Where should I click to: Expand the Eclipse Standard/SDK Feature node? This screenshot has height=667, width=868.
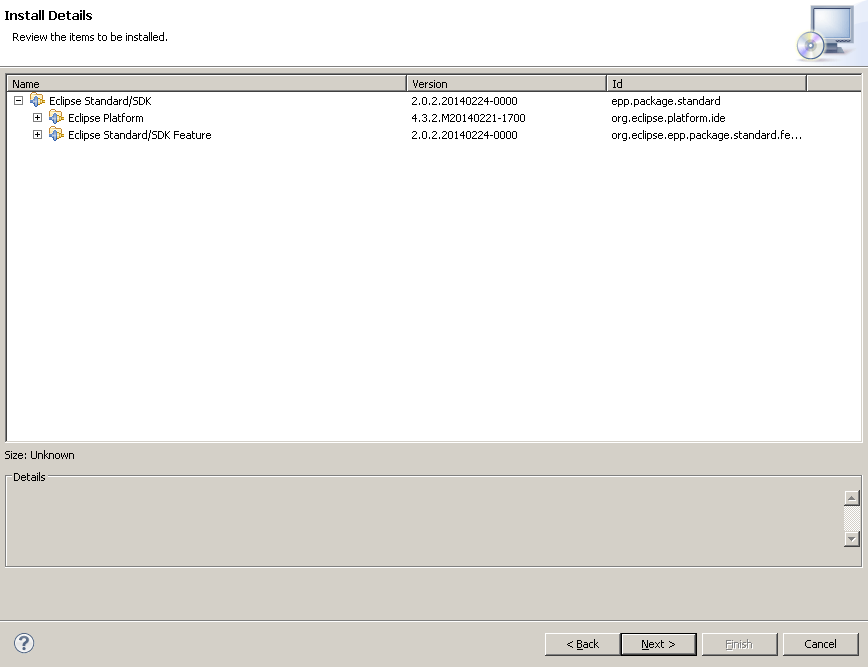point(37,135)
